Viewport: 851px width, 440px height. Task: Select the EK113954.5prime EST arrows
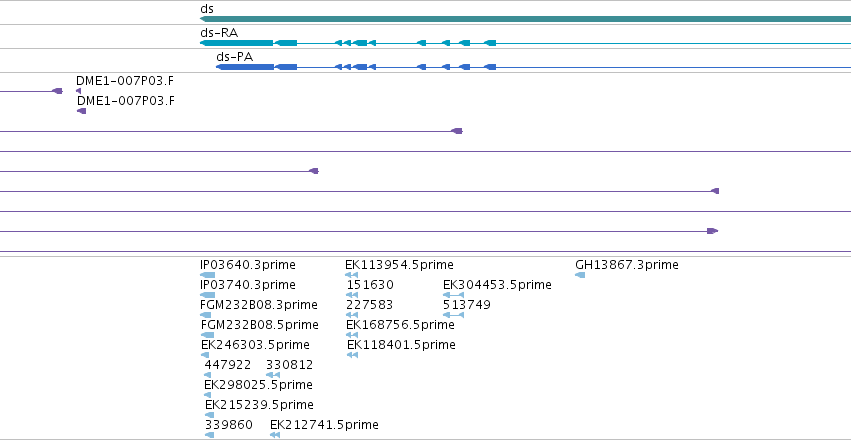[x=352, y=275]
